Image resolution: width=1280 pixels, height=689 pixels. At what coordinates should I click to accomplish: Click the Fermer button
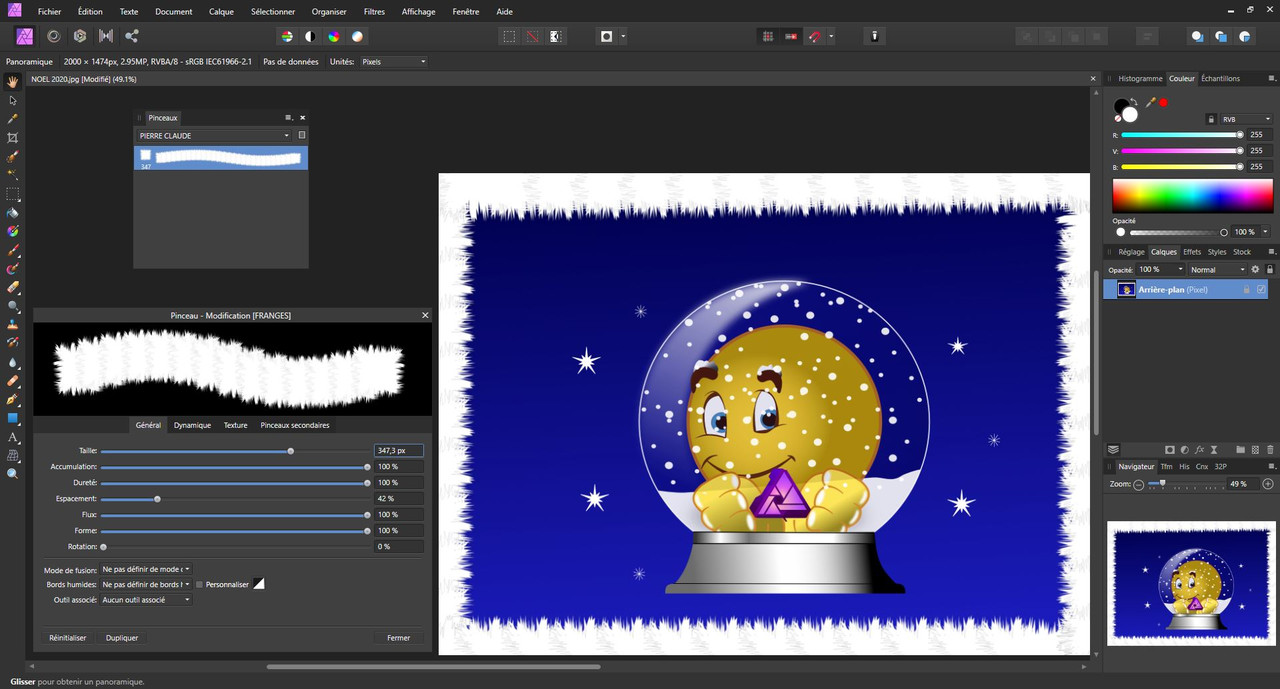point(399,638)
